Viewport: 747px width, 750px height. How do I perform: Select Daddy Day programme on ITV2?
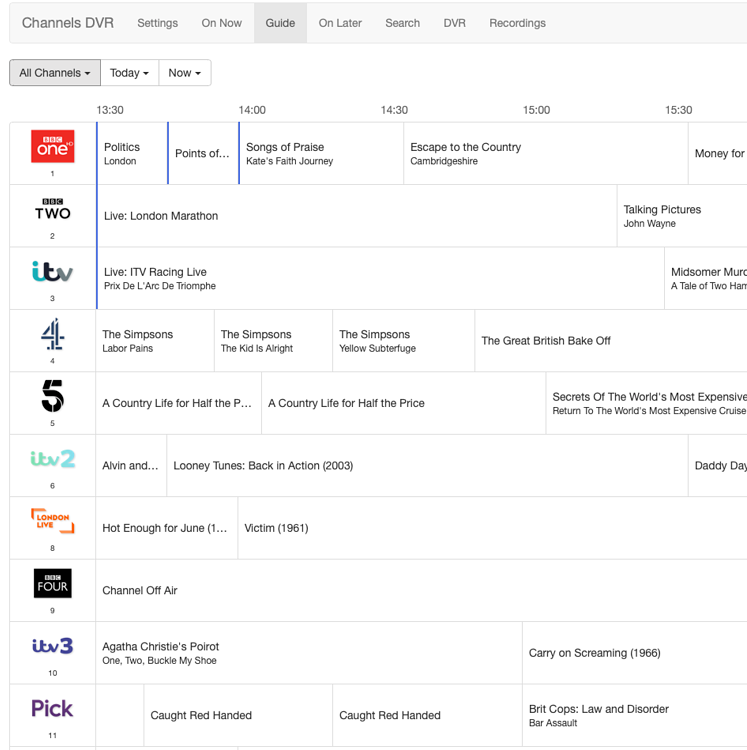[718, 465]
